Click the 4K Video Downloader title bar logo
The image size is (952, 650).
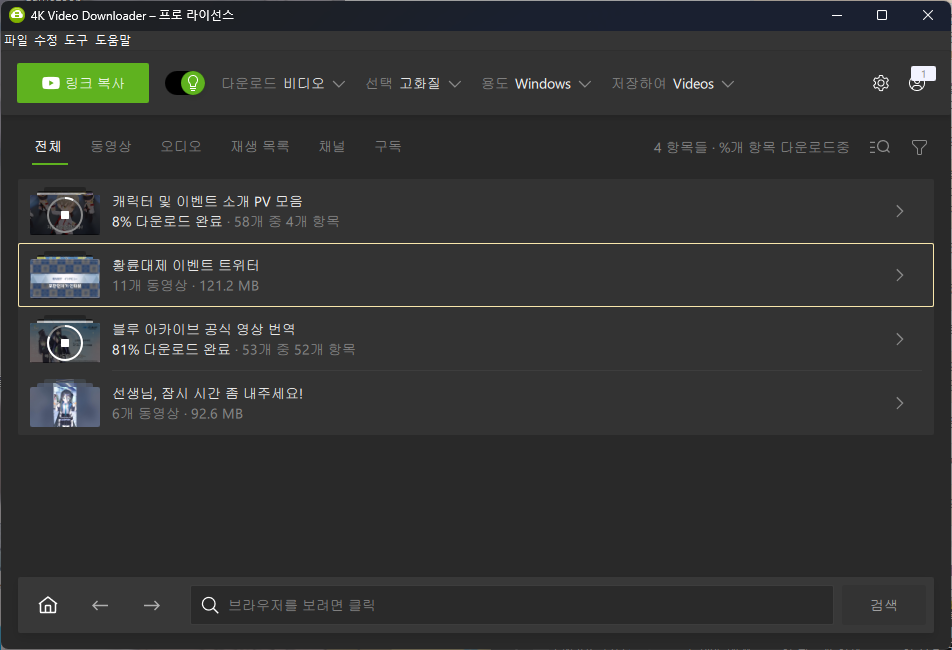tap(17, 15)
